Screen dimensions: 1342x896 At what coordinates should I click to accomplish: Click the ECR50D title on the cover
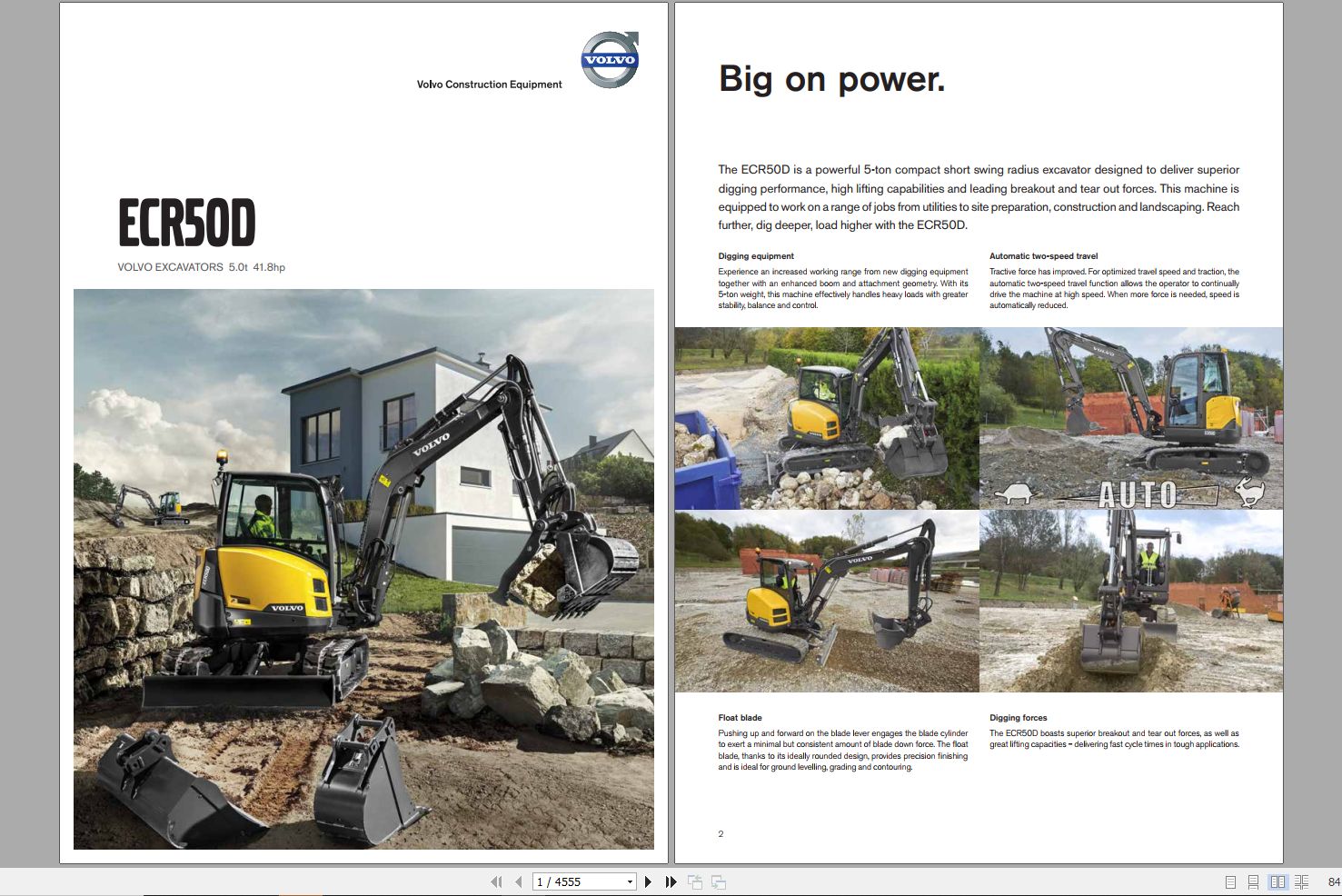click(x=187, y=224)
